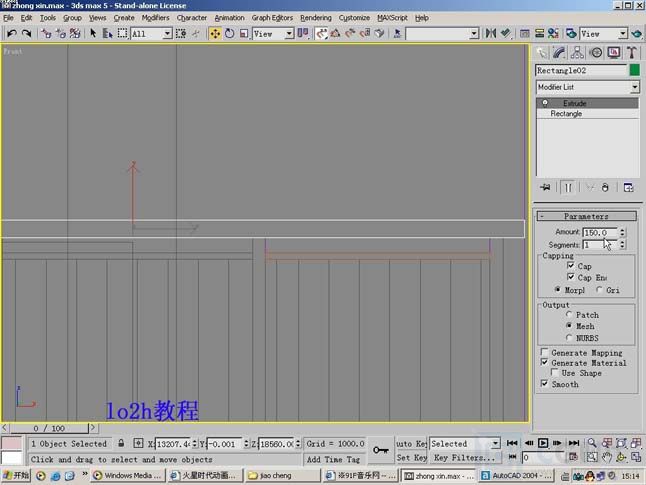Click the Pan hand viewport tool
The height and width of the screenshot is (485, 646).
[x=606, y=457]
